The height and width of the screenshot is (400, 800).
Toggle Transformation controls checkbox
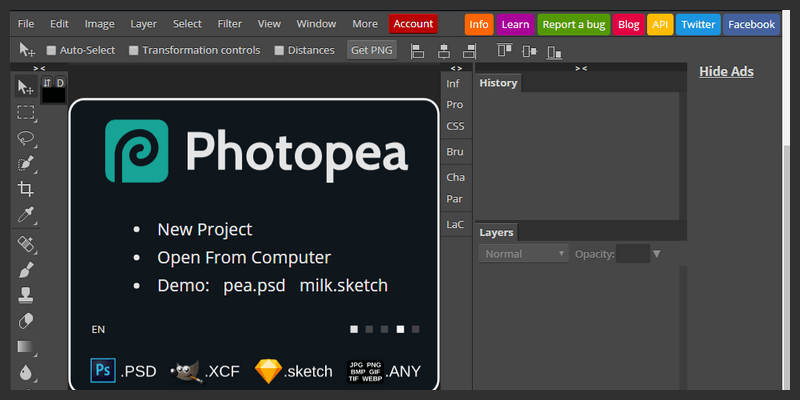(x=134, y=50)
